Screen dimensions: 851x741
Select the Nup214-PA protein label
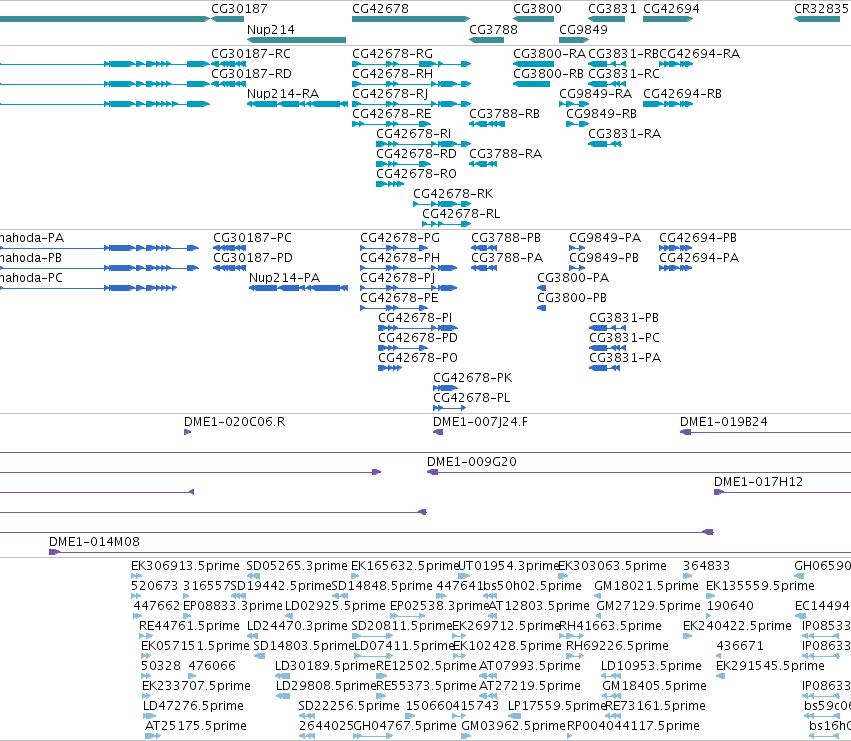tap(284, 278)
